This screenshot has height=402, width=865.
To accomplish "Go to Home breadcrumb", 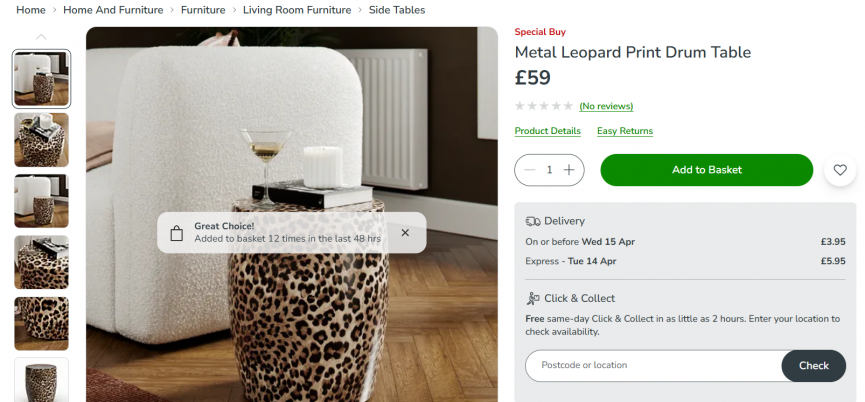I will (31, 10).
